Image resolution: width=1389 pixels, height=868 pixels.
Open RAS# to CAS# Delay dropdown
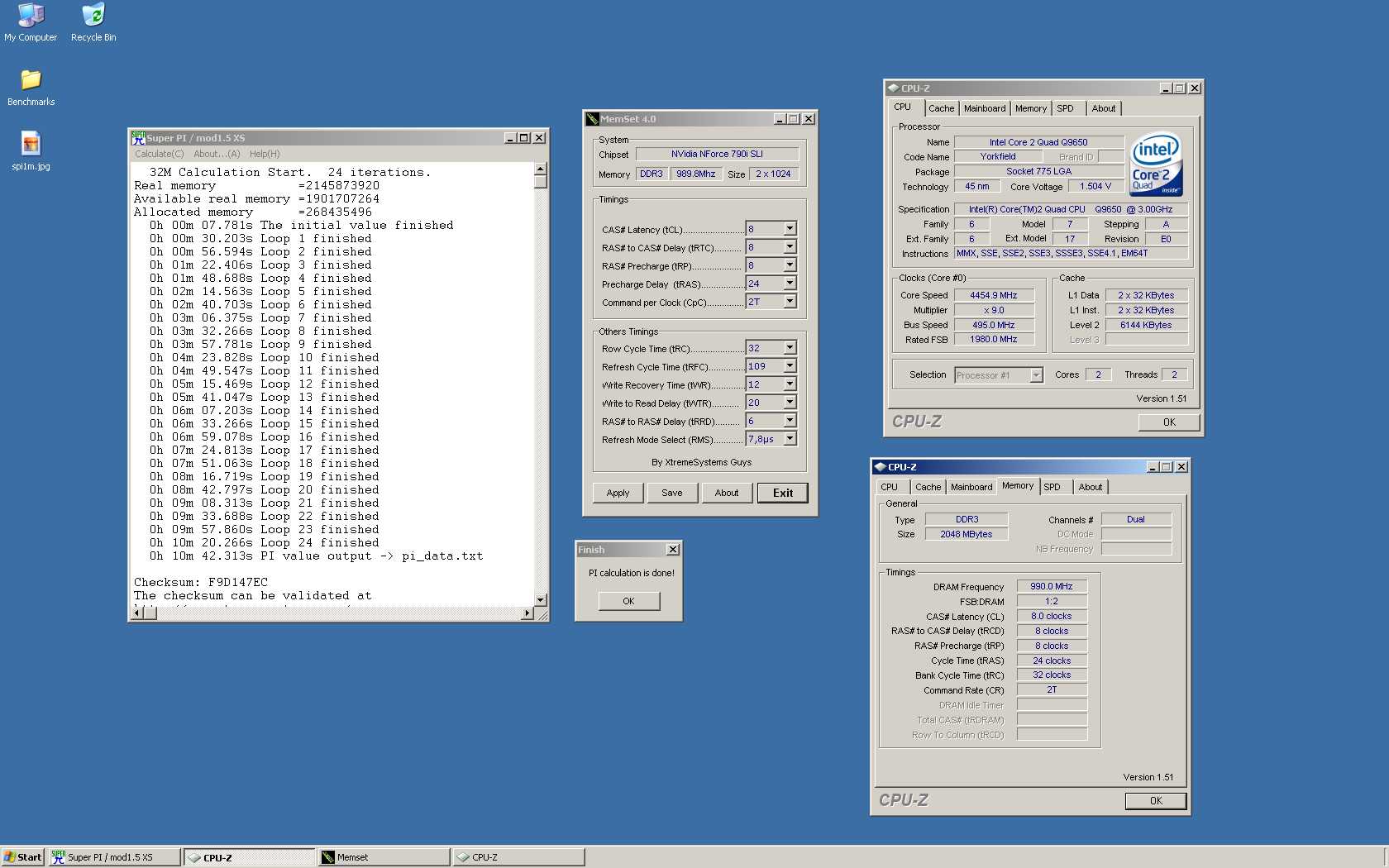pos(790,247)
